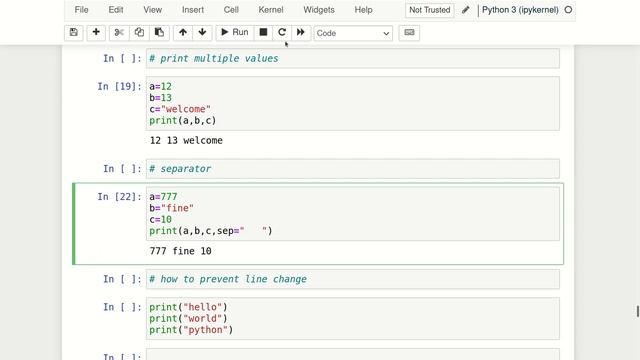Copy selected cells icon
This screenshot has height=360, width=640.
coord(139,33)
